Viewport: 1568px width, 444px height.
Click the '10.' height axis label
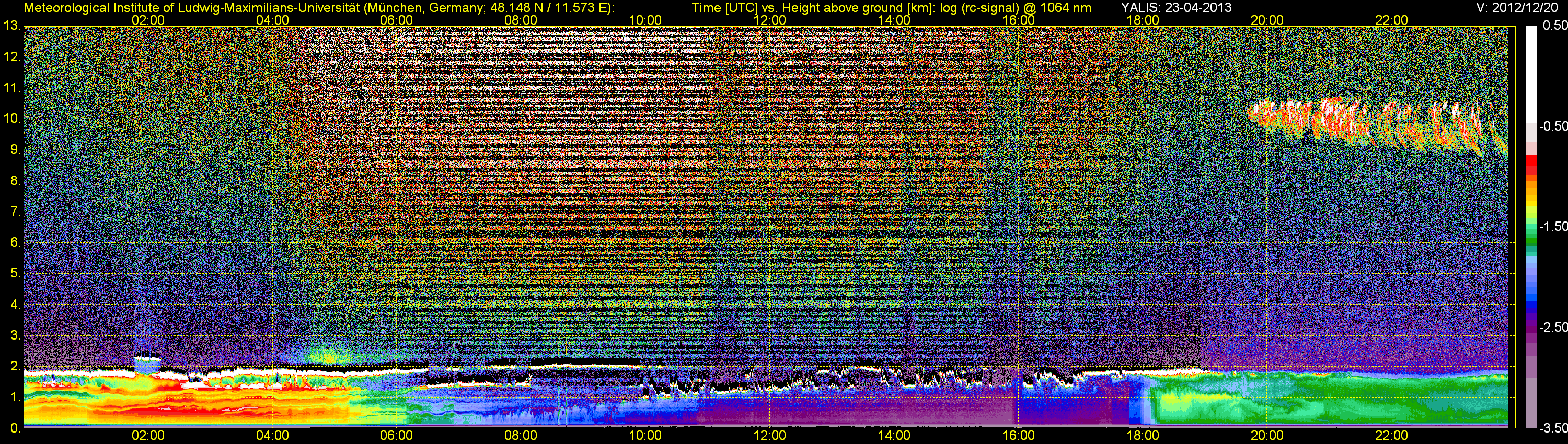[11, 119]
